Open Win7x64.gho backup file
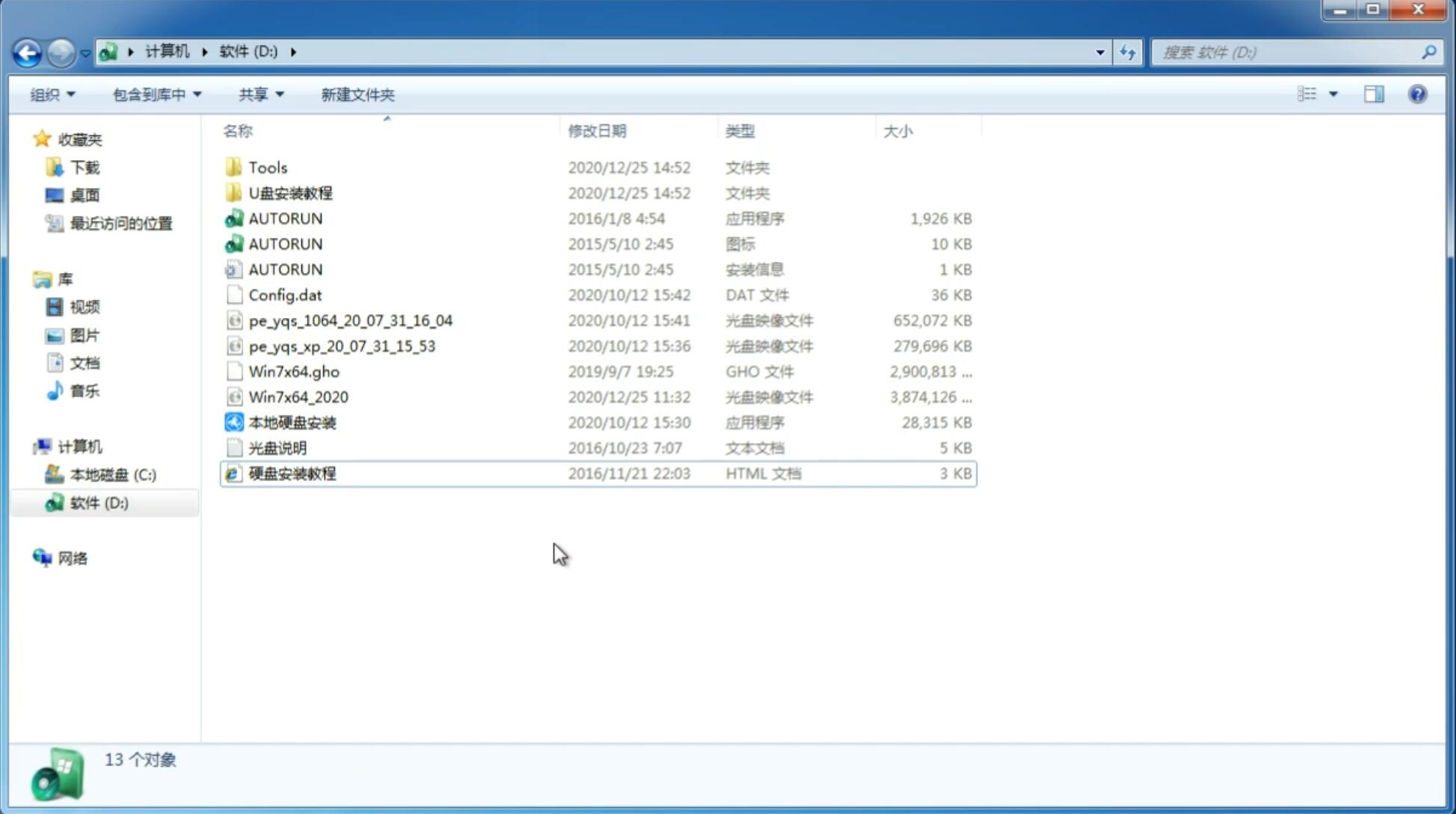This screenshot has width=1456, height=814. pyautogui.click(x=294, y=371)
